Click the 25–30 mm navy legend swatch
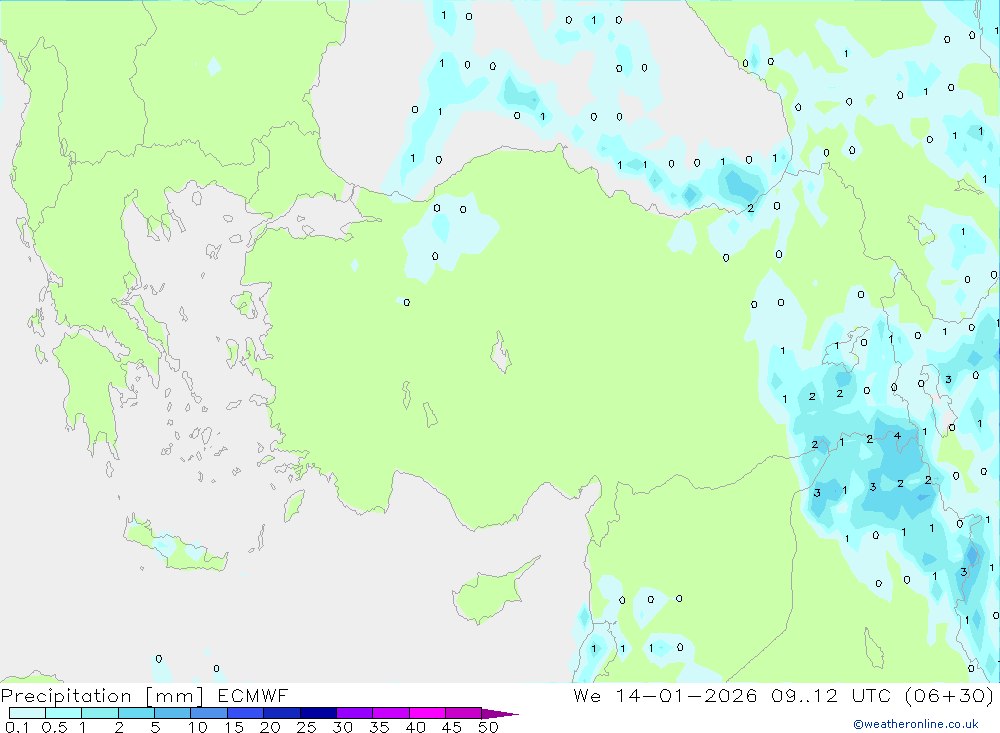Viewport: 1000px width, 733px height. click(318, 713)
